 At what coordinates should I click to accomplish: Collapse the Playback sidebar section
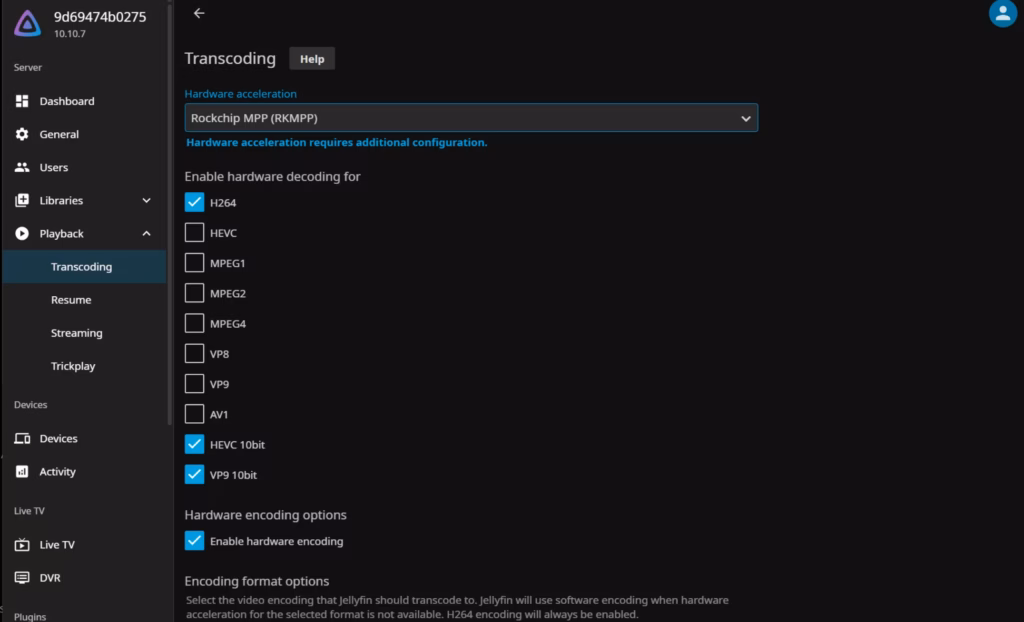tap(146, 233)
